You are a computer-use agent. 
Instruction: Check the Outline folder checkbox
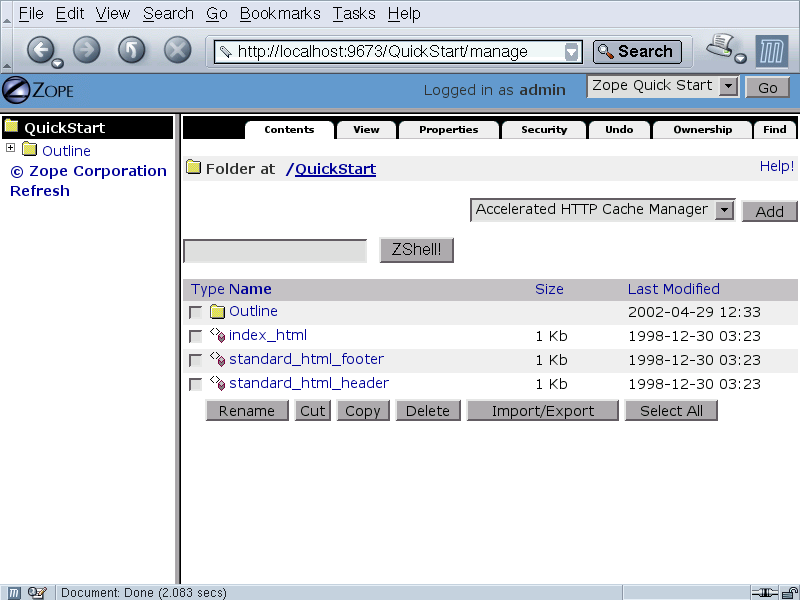pyautogui.click(x=196, y=313)
